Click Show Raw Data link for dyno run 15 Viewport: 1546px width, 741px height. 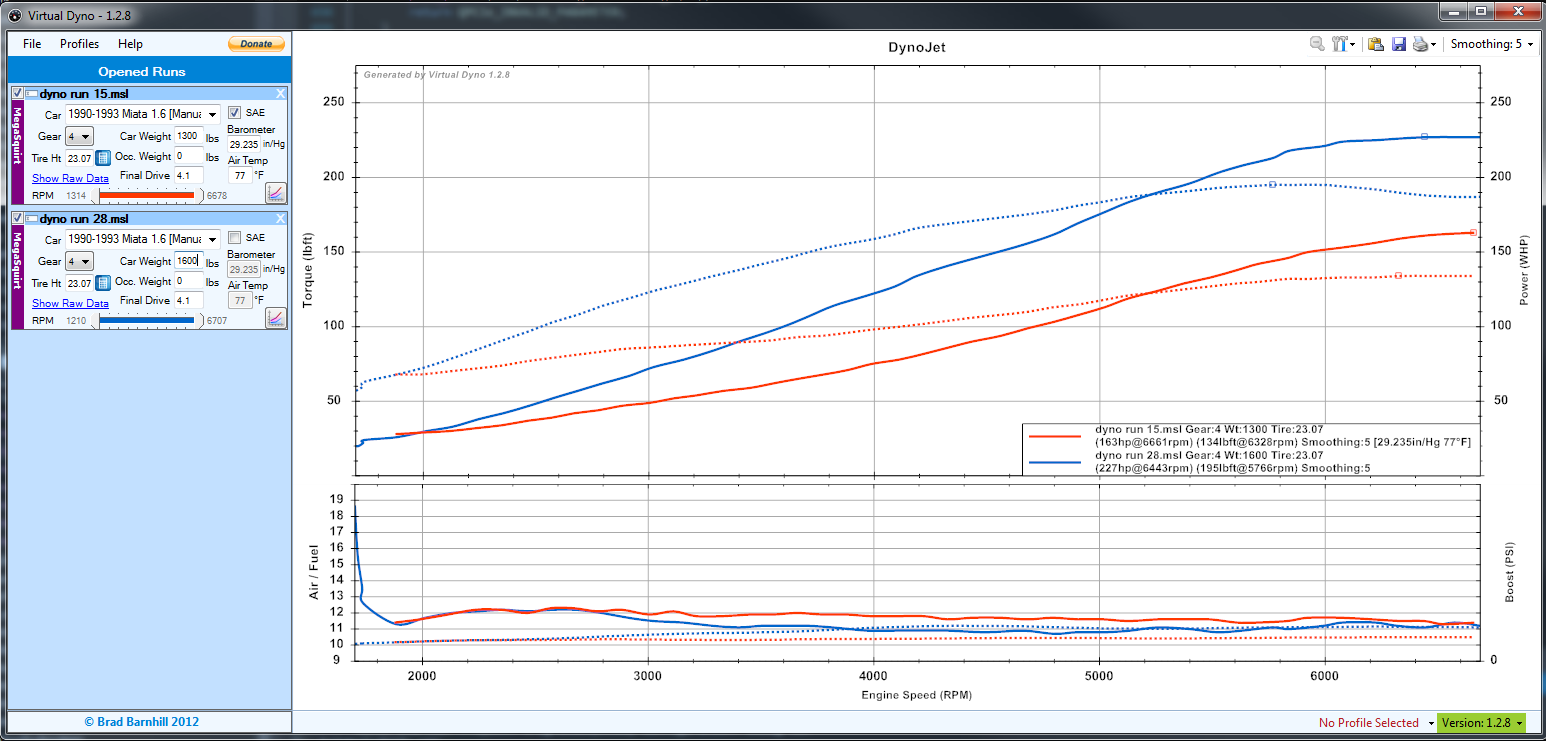tap(70, 178)
